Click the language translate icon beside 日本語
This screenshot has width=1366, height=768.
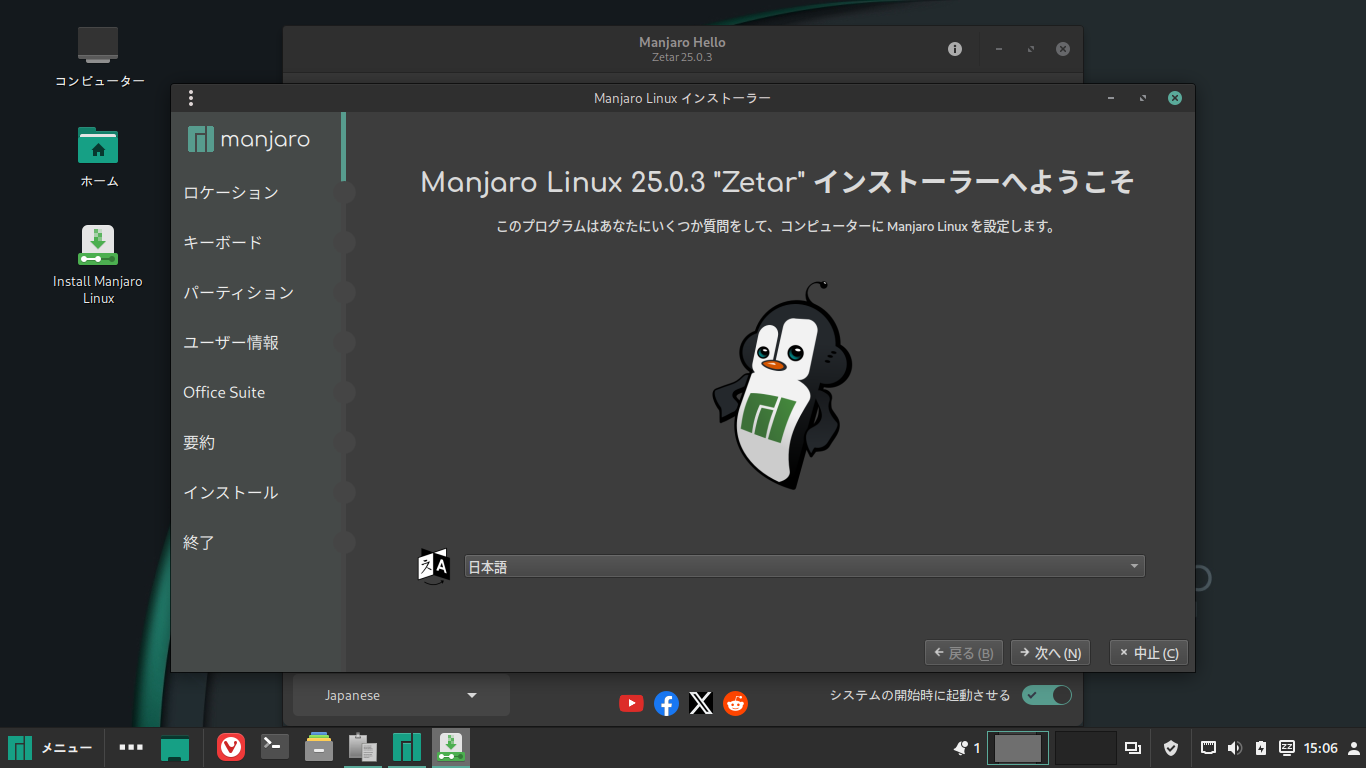[x=434, y=566]
